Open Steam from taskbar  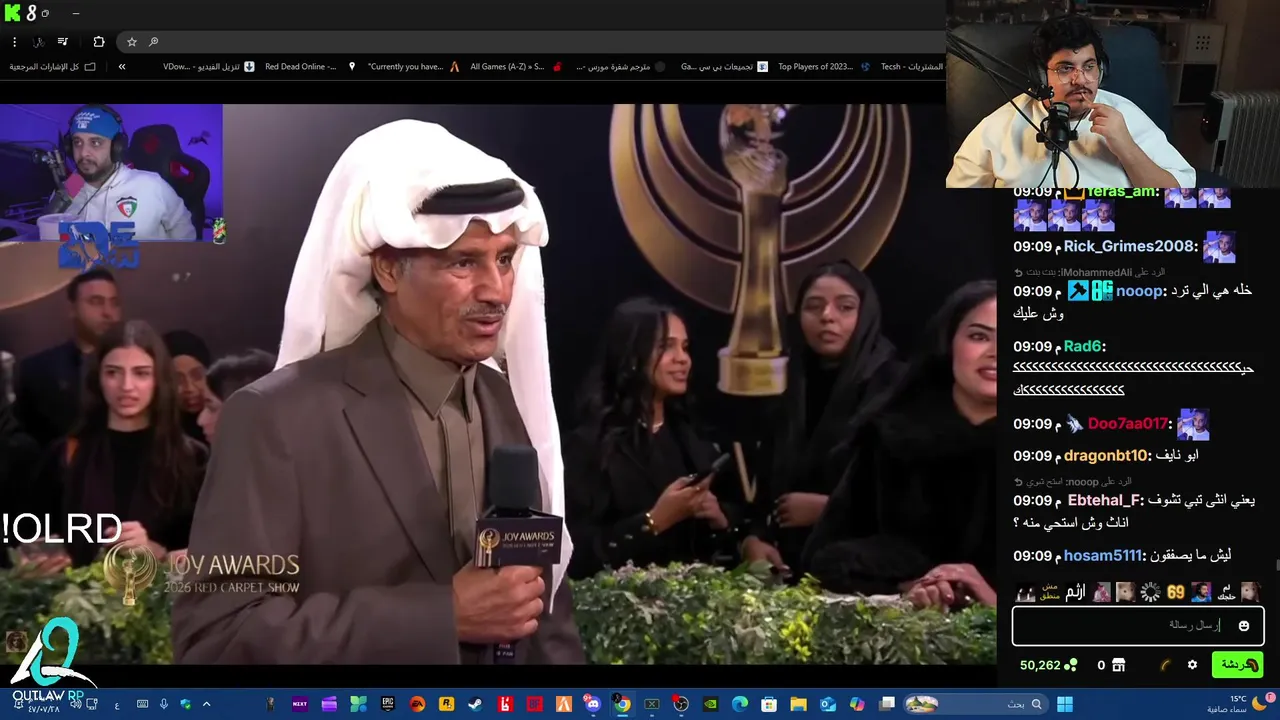pyautogui.click(x=475, y=704)
